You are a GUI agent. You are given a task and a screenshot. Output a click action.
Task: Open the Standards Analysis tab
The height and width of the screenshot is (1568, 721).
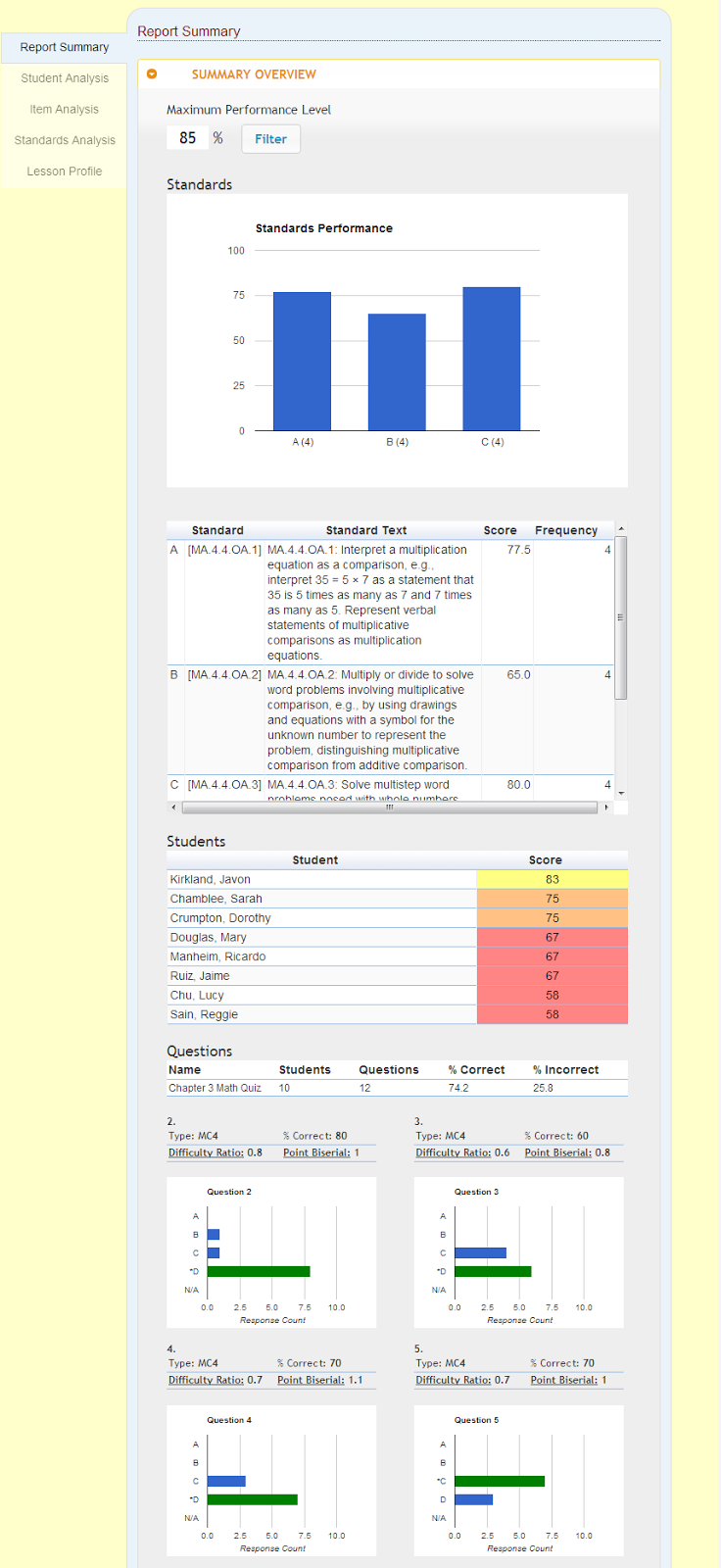click(x=64, y=140)
